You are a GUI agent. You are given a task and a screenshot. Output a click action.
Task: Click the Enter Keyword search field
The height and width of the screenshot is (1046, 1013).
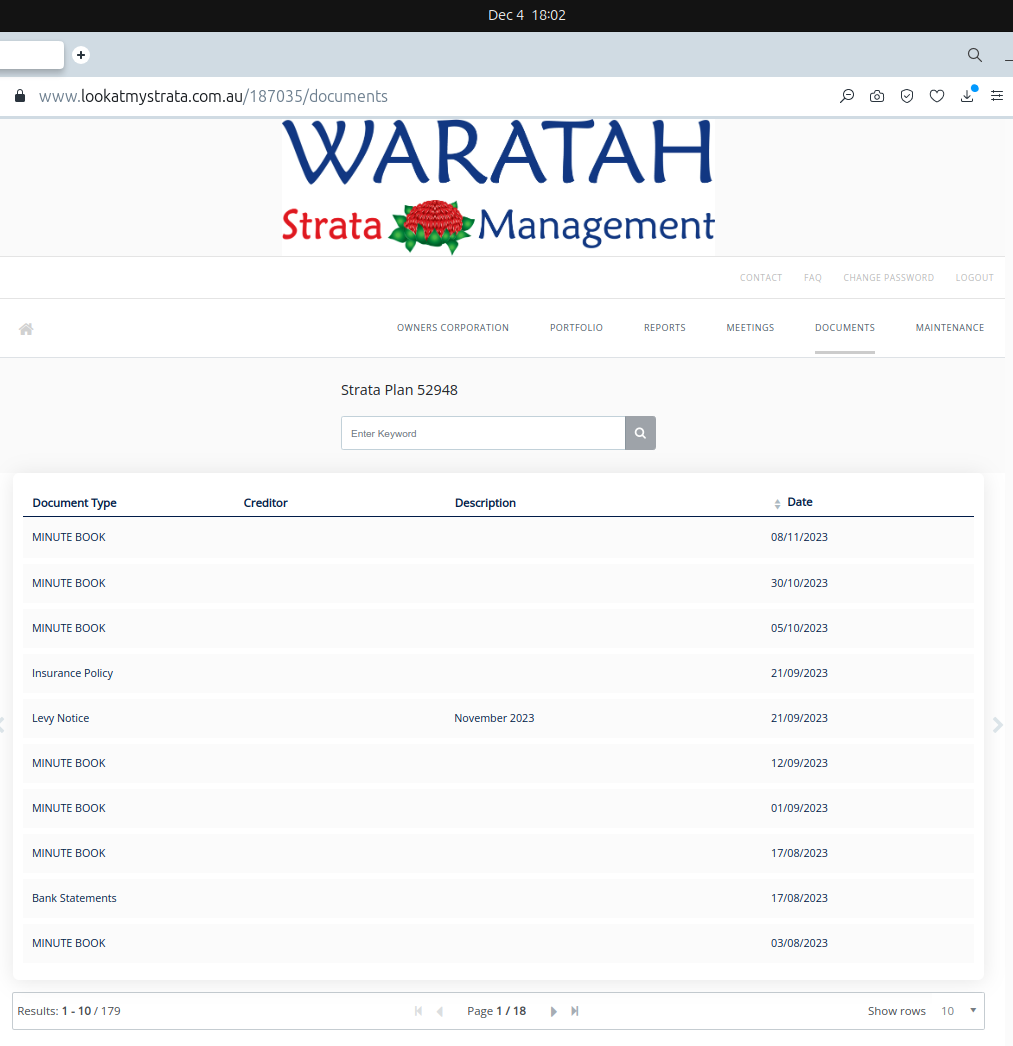click(x=483, y=434)
